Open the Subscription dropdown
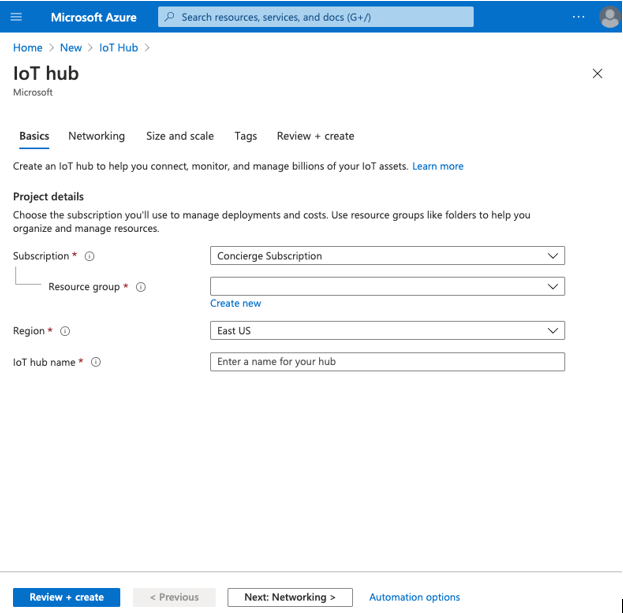This screenshot has height=613, width=623. pyautogui.click(x=387, y=256)
